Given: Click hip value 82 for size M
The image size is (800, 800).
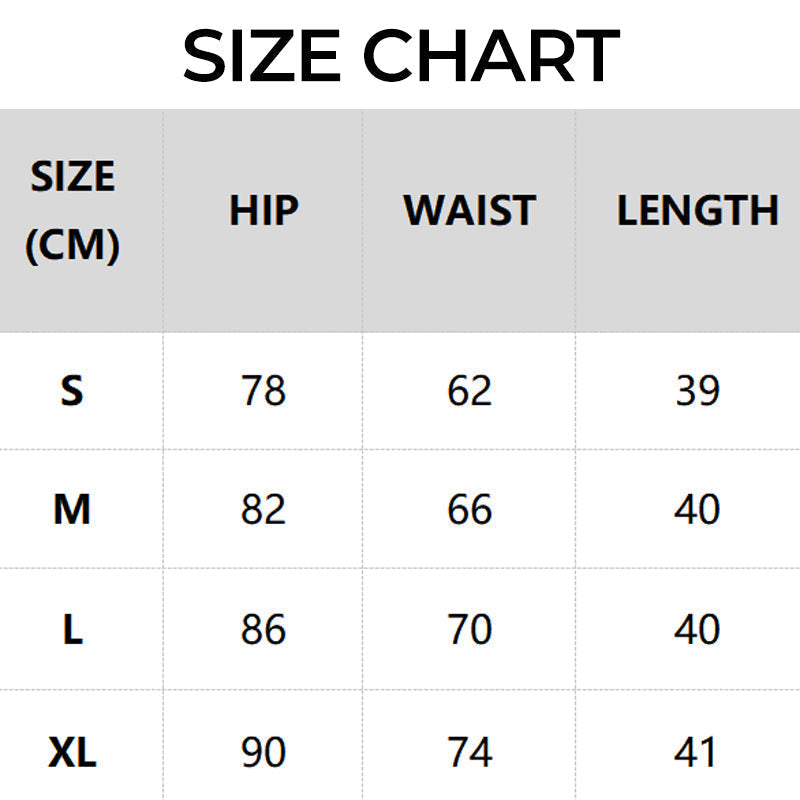Looking at the screenshot, I should coord(264,510).
